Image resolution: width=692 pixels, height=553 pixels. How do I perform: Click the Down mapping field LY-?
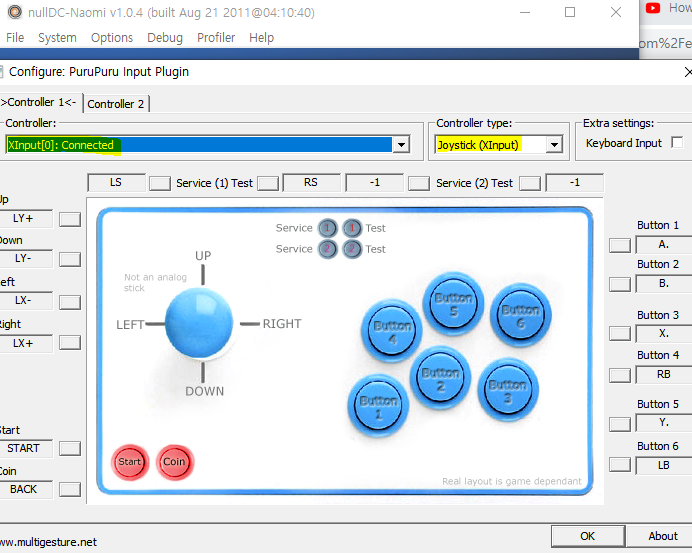click(x=26, y=259)
